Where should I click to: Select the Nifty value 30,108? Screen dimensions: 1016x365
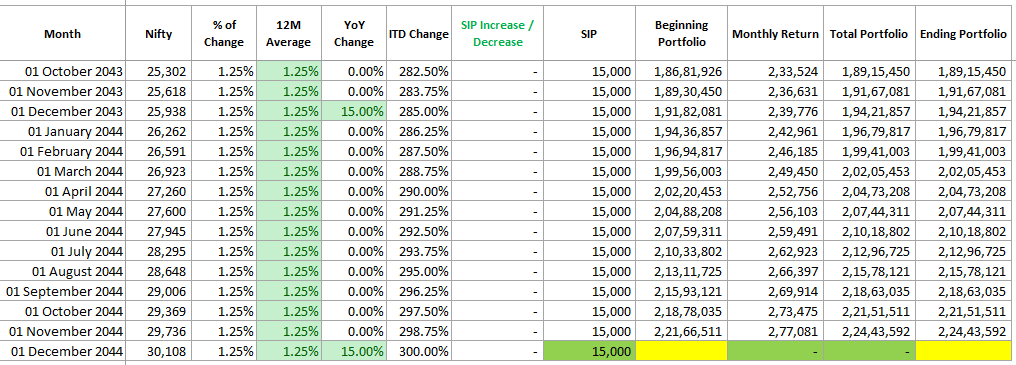point(159,351)
